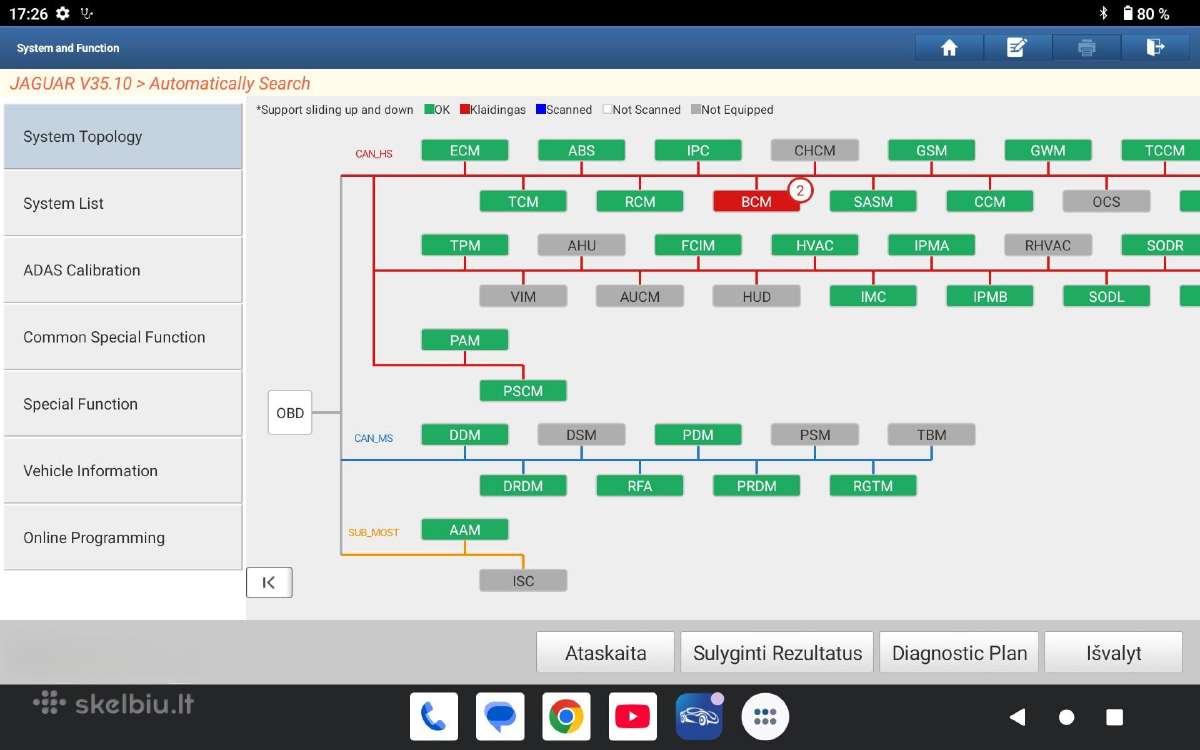
Task: Select the DDM module node
Action: [x=465, y=435]
